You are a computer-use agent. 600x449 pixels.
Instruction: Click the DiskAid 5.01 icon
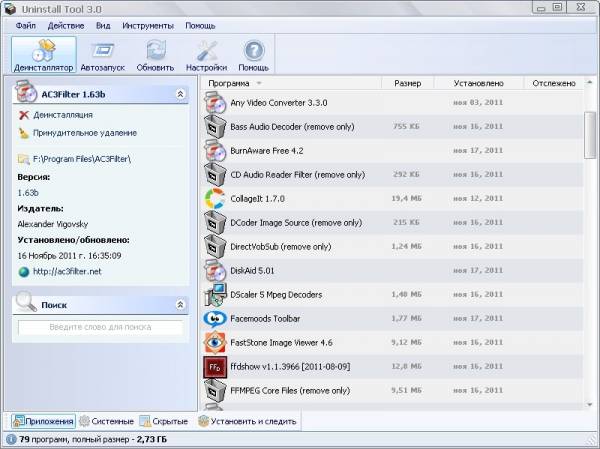215,271
